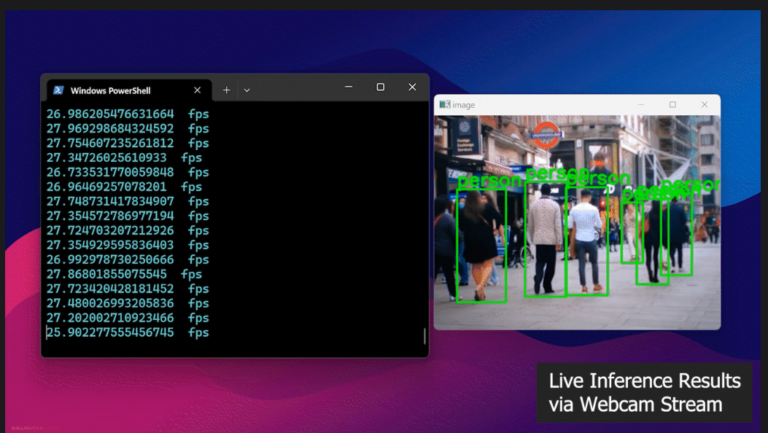Expand the new tab profile dropdown chevron
768x433 pixels.
click(x=247, y=90)
